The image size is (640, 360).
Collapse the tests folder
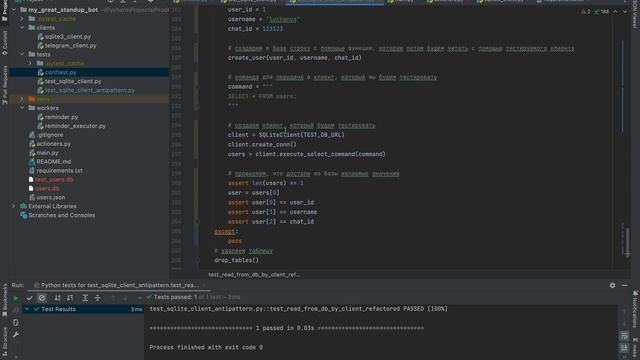click(22, 54)
